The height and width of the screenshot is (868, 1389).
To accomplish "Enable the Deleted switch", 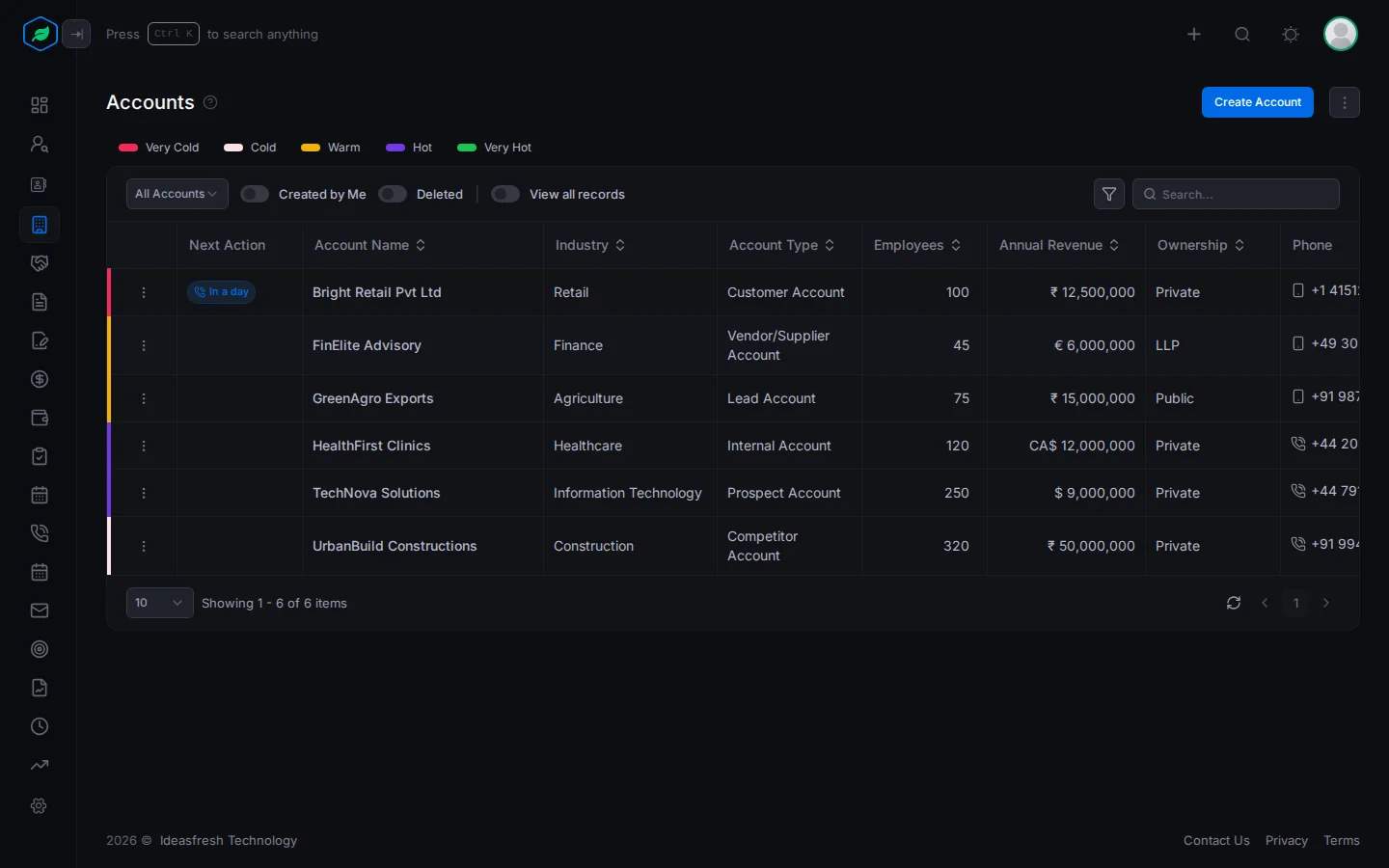I will tap(393, 194).
